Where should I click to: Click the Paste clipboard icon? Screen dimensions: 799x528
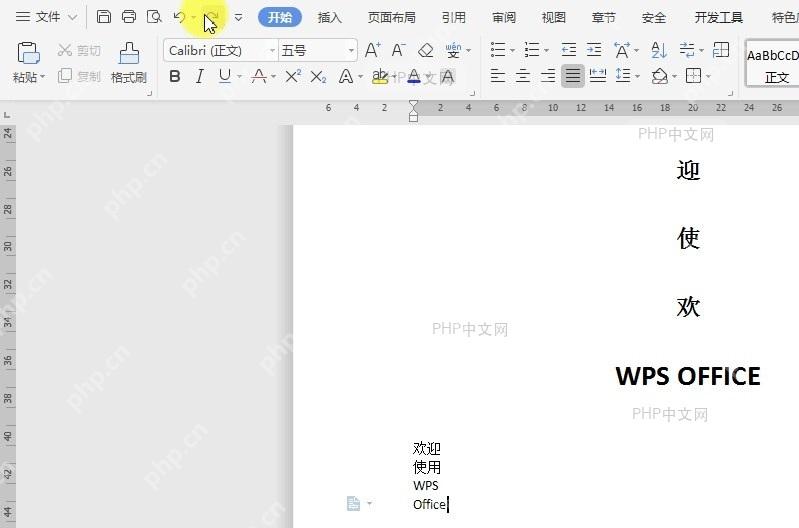pyautogui.click(x=28, y=53)
